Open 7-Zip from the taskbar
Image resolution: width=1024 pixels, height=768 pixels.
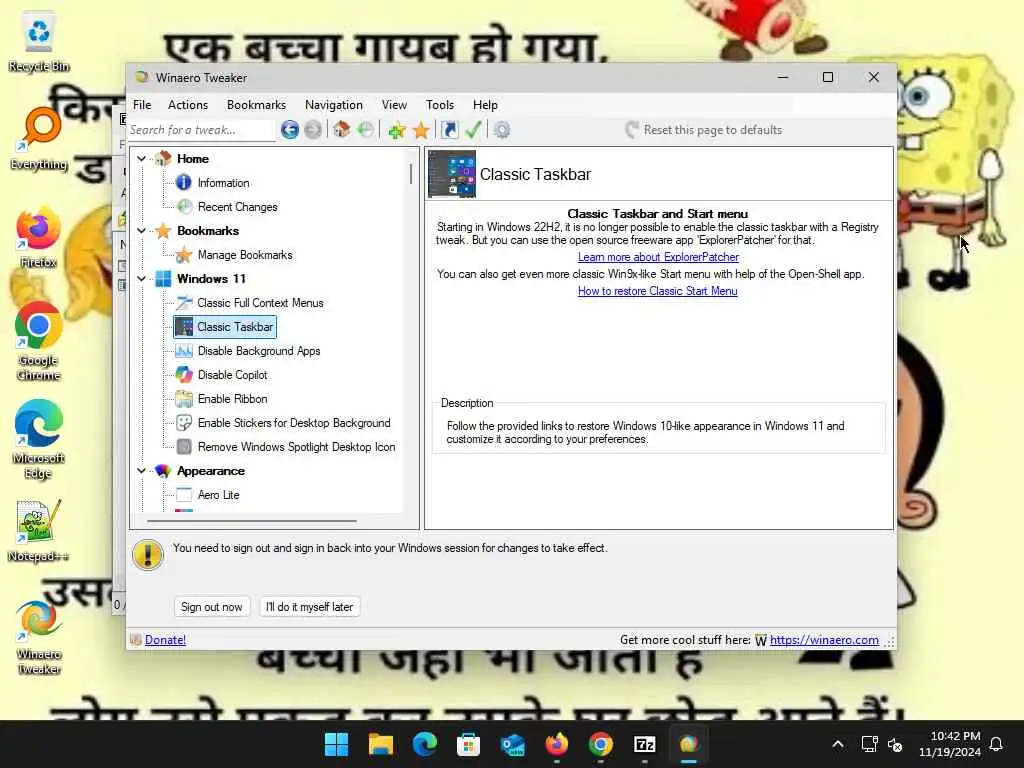[x=645, y=744]
